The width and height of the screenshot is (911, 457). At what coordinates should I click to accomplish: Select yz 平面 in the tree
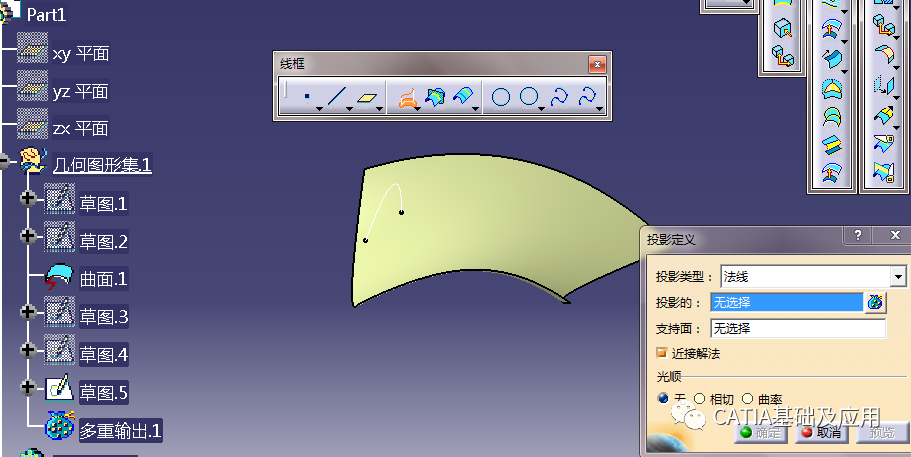point(81,91)
